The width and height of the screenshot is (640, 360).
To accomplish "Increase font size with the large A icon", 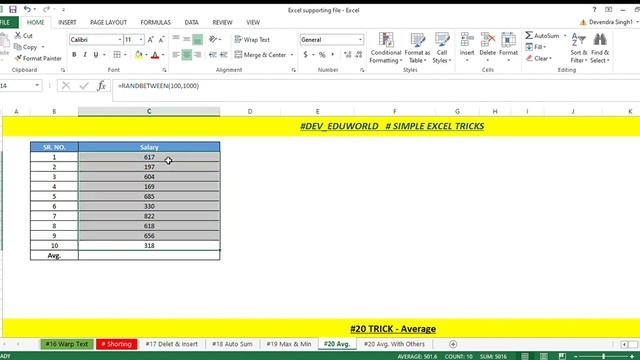I will click(151, 40).
